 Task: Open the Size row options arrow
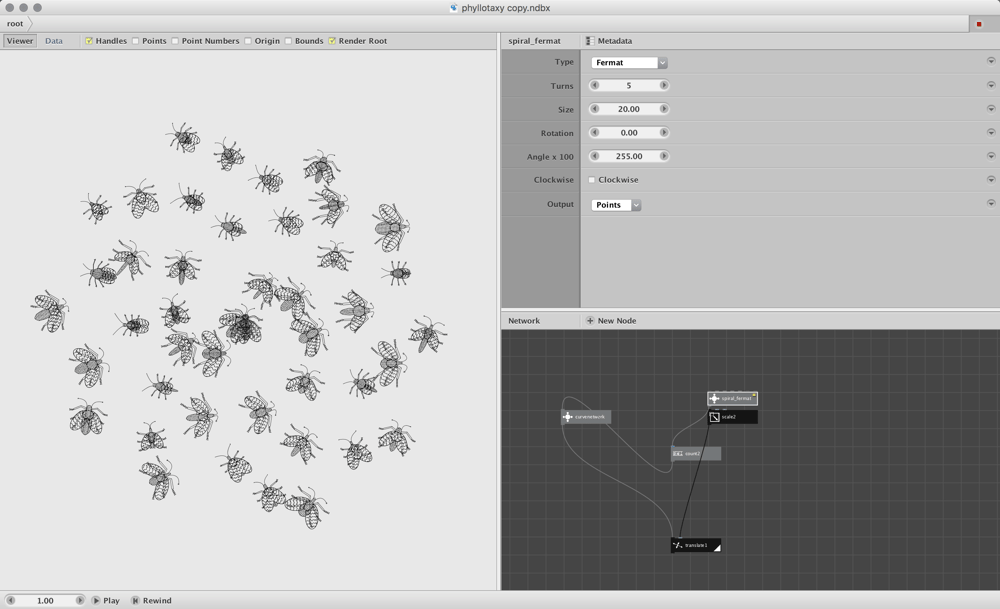[x=991, y=108]
